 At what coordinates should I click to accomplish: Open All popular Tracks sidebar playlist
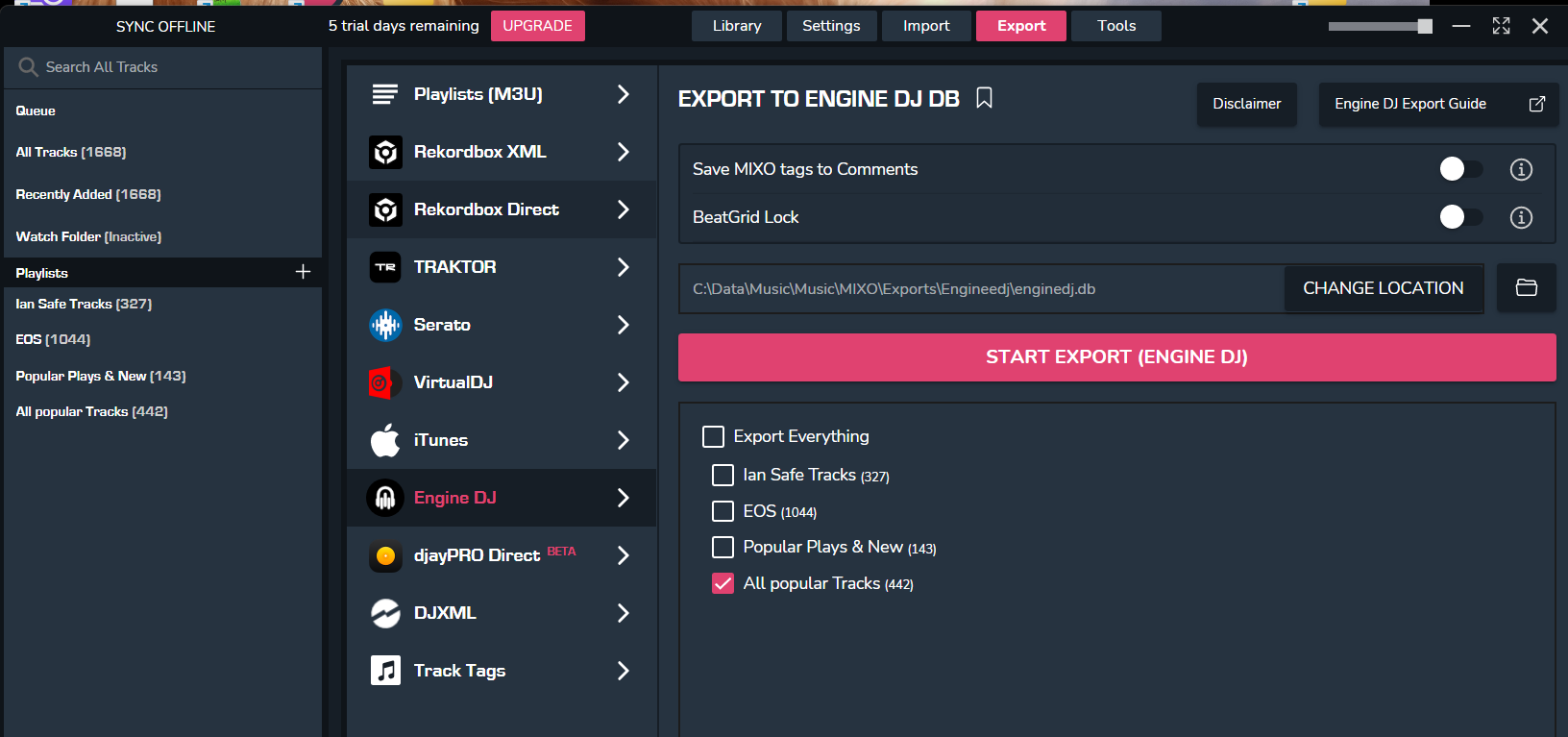pos(91,411)
